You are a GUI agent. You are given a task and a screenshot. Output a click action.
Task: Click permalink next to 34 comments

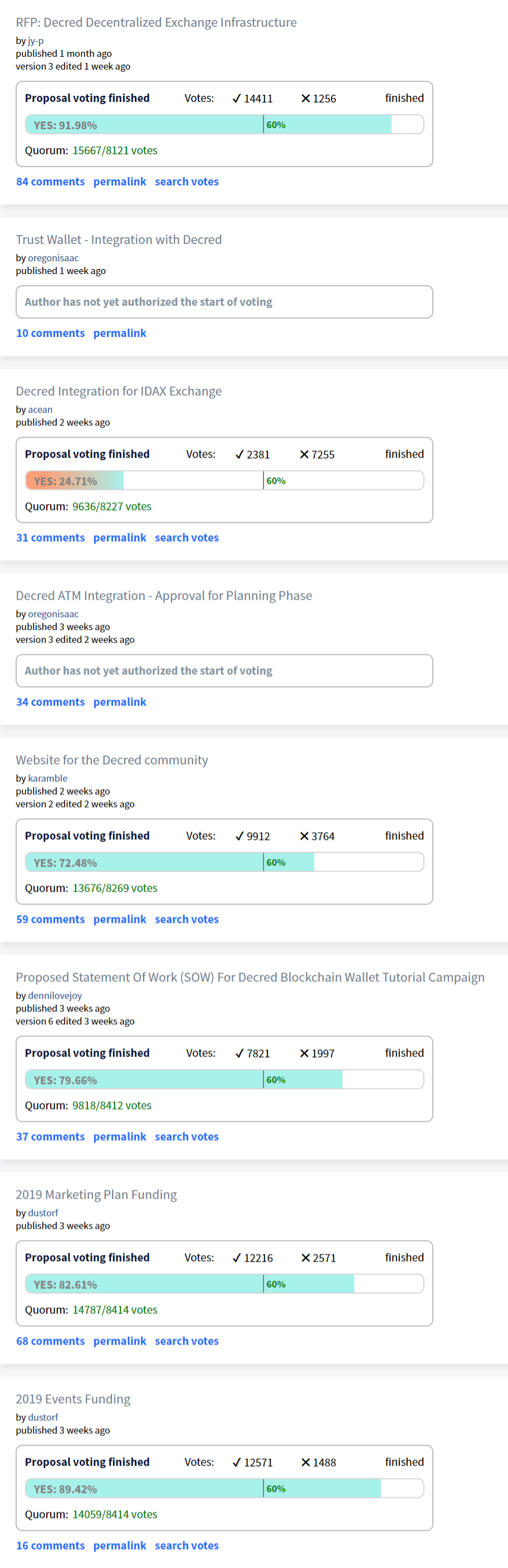click(x=120, y=702)
